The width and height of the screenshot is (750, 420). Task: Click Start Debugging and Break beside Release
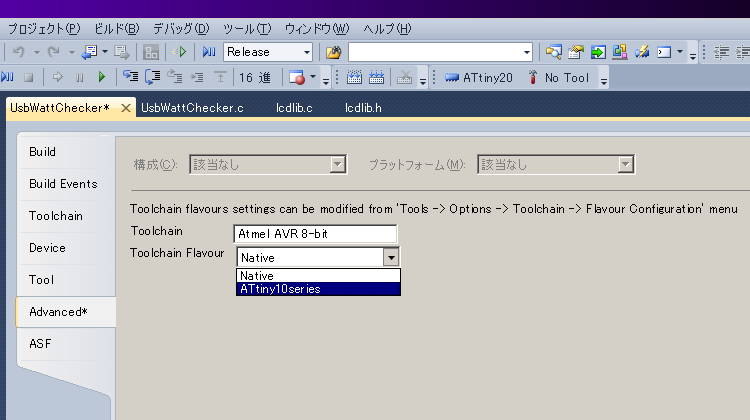click(209, 52)
